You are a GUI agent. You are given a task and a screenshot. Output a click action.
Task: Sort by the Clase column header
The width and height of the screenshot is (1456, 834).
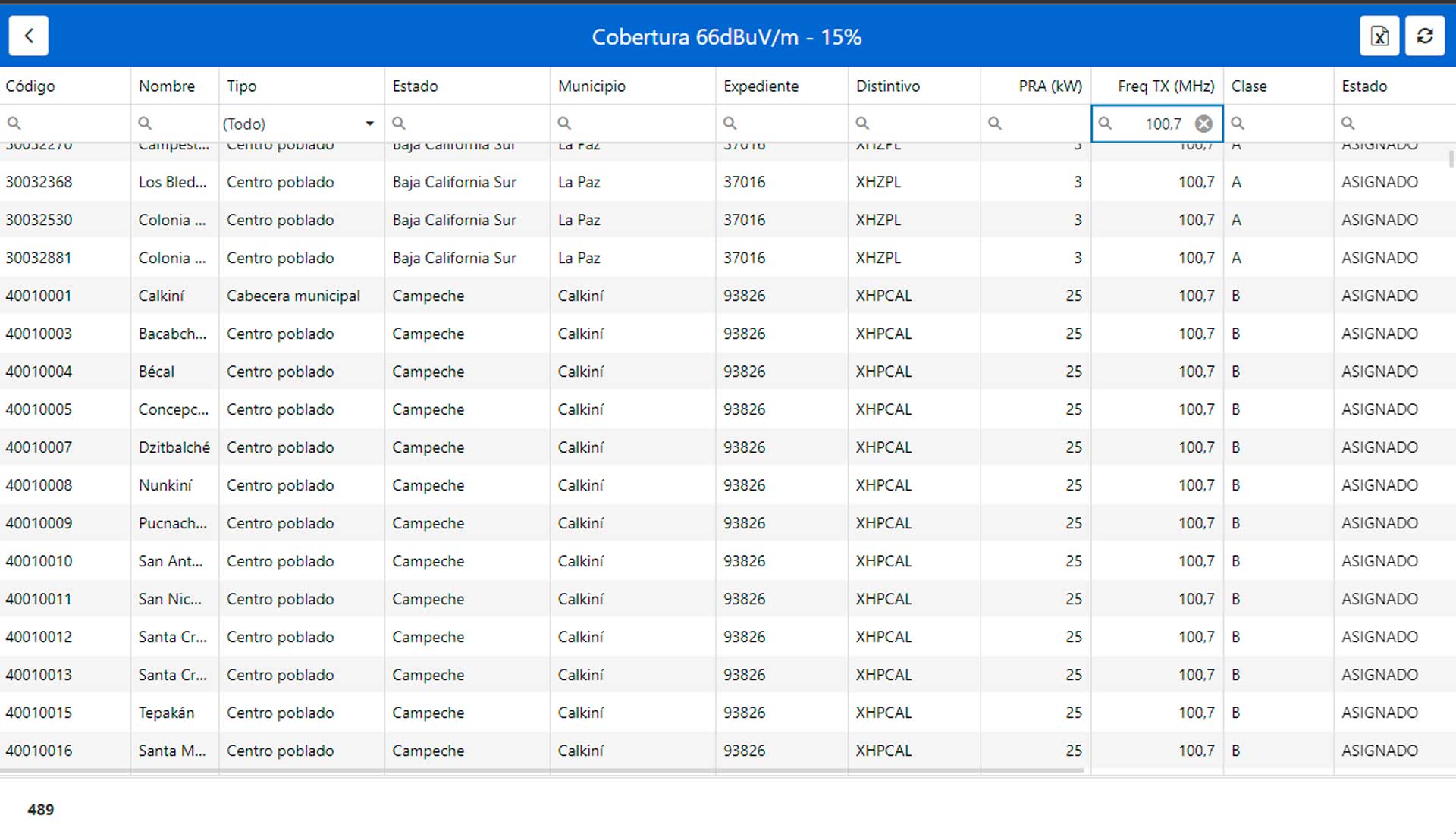(1279, 86)
